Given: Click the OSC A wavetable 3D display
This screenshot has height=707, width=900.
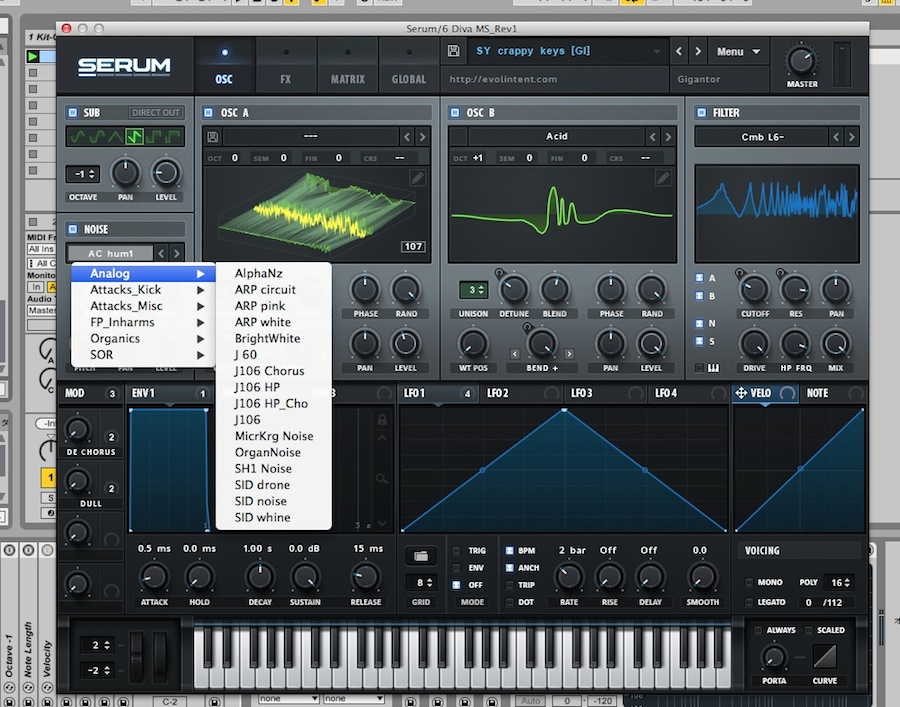Looking at the screenshot, I should coord(316,213).
